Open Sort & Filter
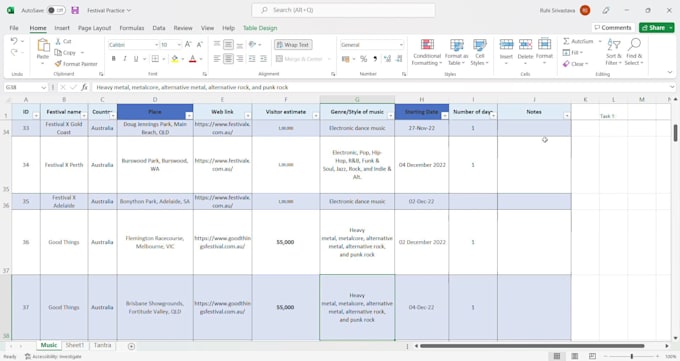This screenshot has height=361, width=680. click(x=614, y=52)
